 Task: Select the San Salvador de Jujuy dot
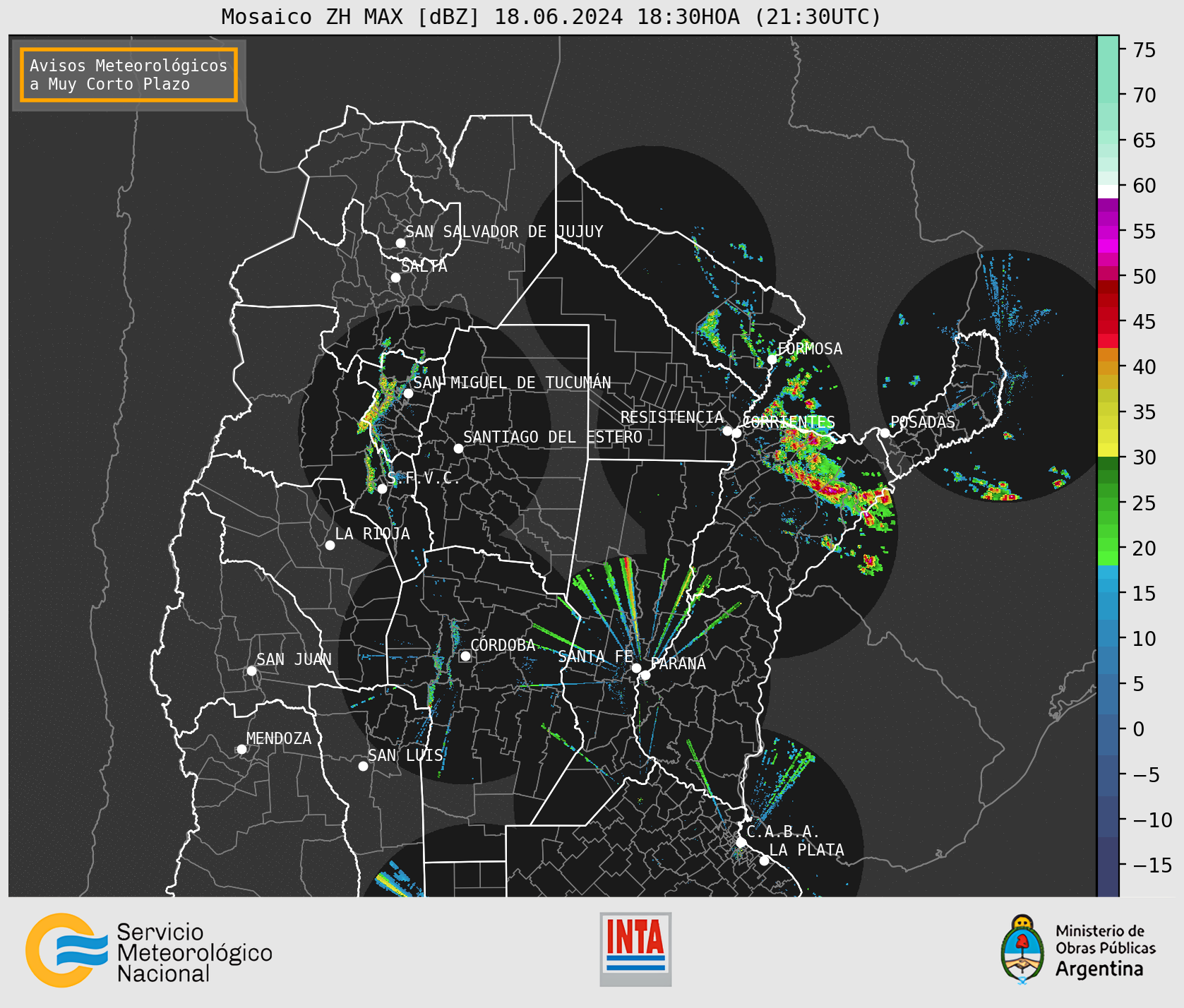400,243
